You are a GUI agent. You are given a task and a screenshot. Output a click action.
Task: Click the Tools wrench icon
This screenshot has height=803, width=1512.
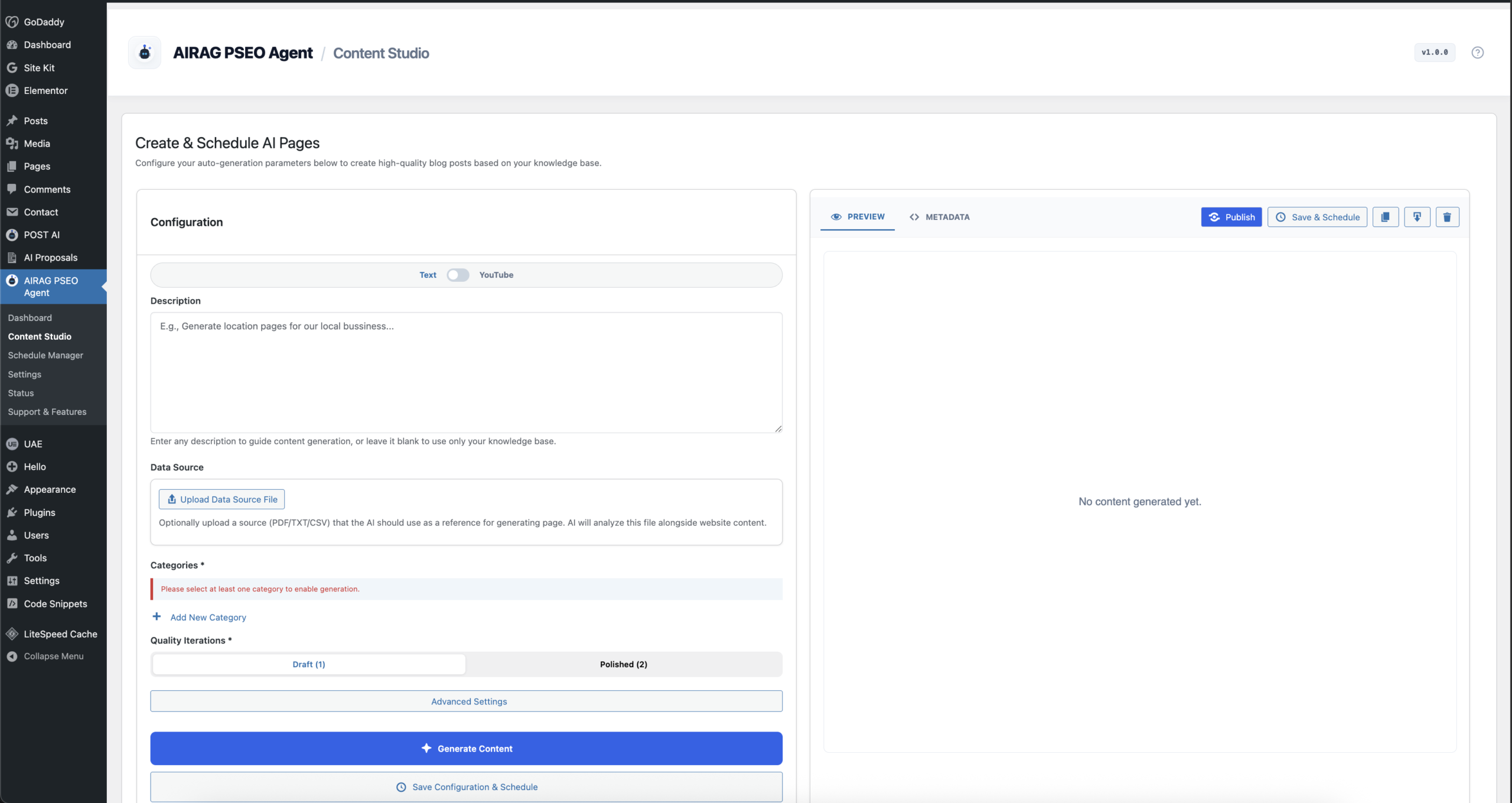pos(12,558)
